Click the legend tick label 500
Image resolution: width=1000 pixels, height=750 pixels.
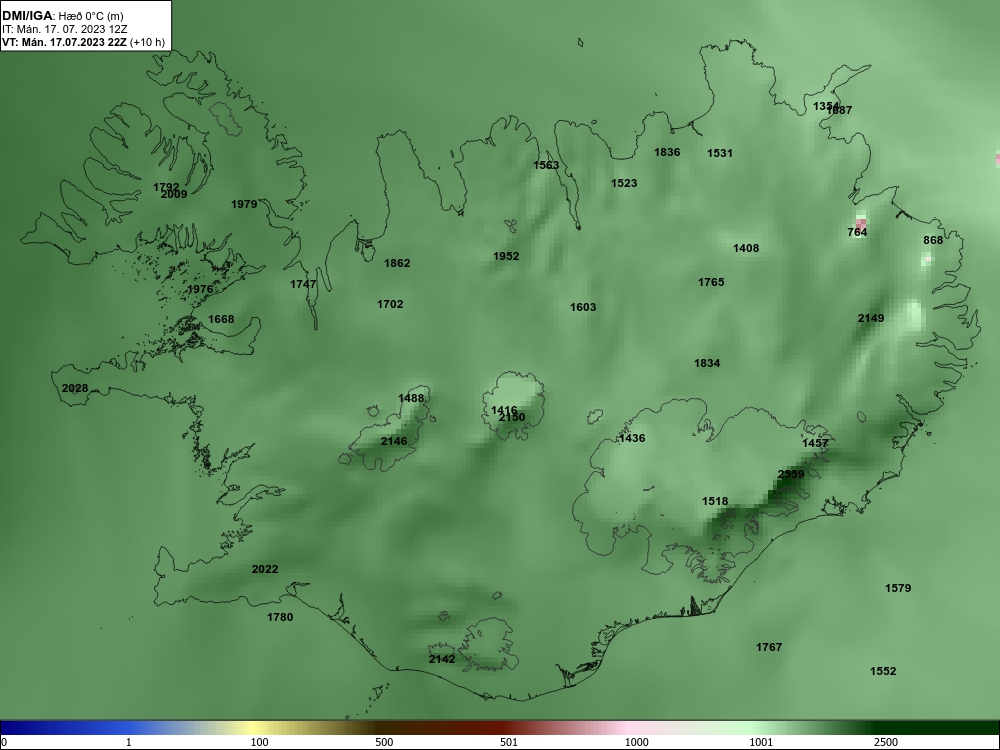point(385,742)
